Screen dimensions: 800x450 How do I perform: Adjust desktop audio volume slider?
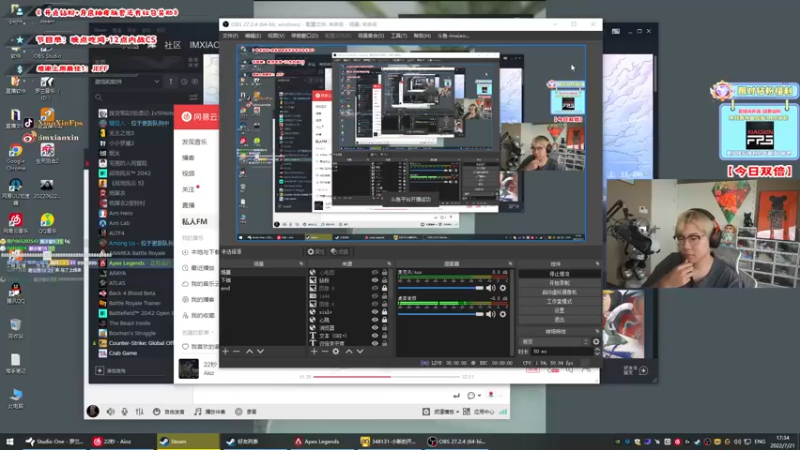pyautogui.click(x=440, y=314)
